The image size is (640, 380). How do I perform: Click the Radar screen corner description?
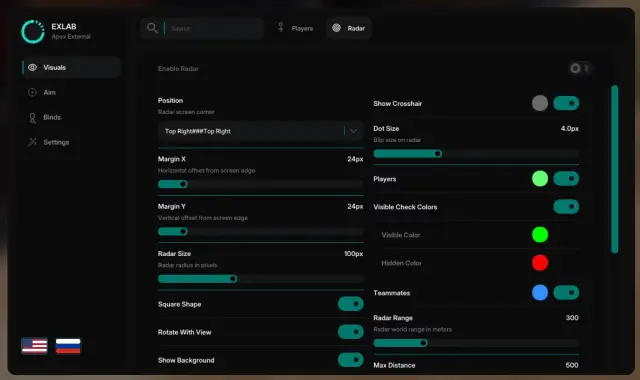pyautogui.click(x=186, y=112)
